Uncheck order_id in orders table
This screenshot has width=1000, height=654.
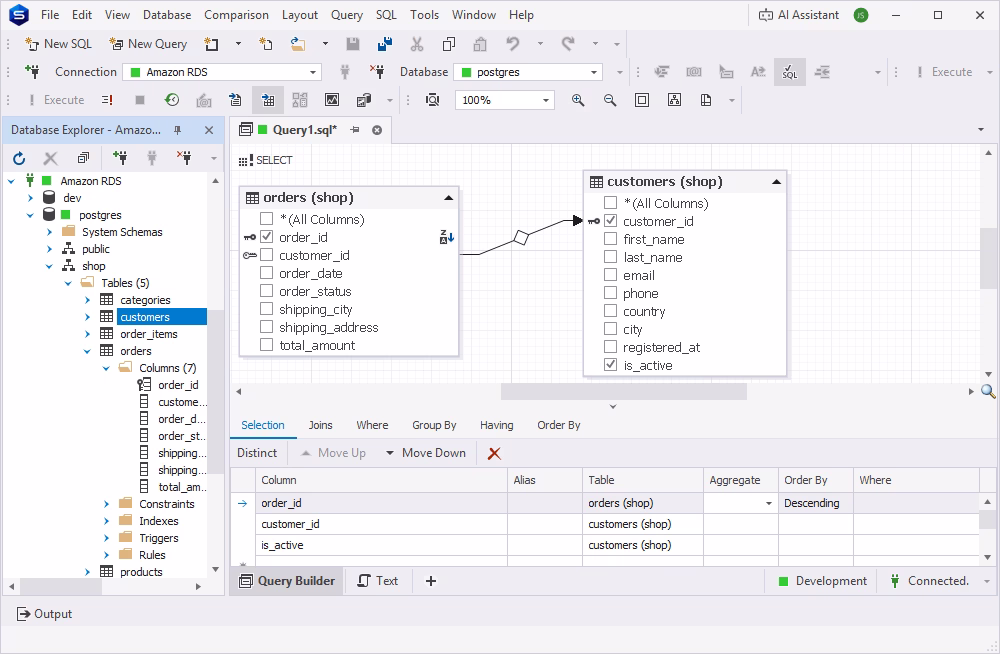pos(267,237)
